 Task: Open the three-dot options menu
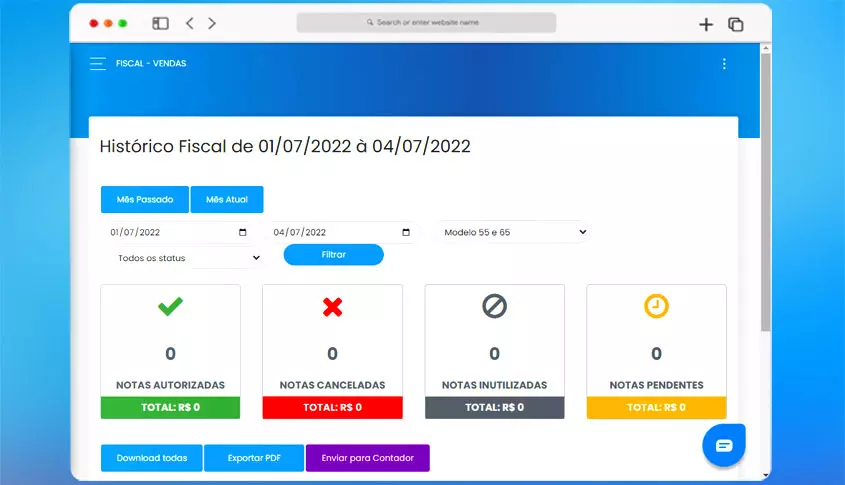[724, 64]
